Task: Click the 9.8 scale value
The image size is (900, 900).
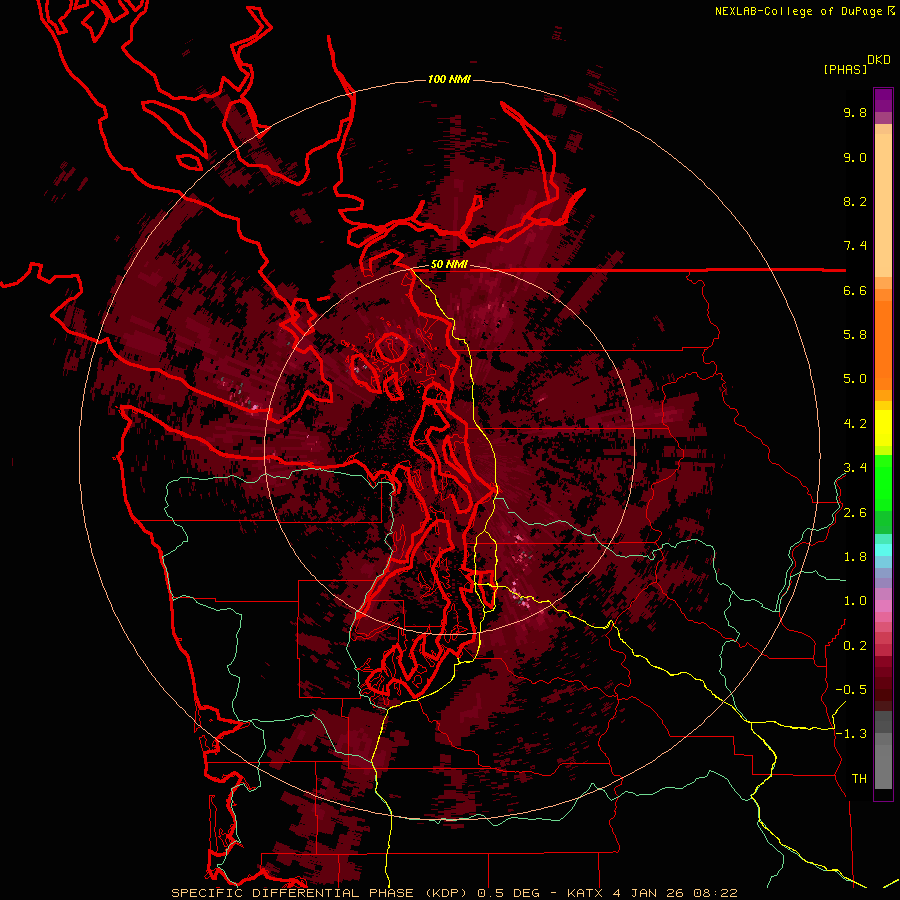Action: pyautogui.click(x=855, y=112)
